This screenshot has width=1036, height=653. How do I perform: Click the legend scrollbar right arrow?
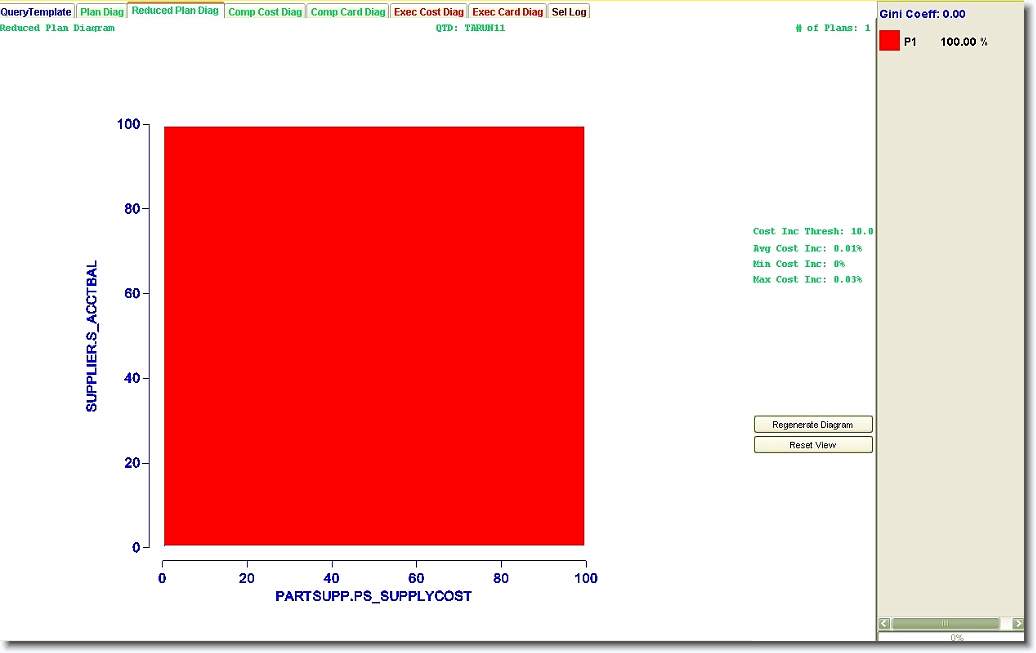pos(1018,623)
